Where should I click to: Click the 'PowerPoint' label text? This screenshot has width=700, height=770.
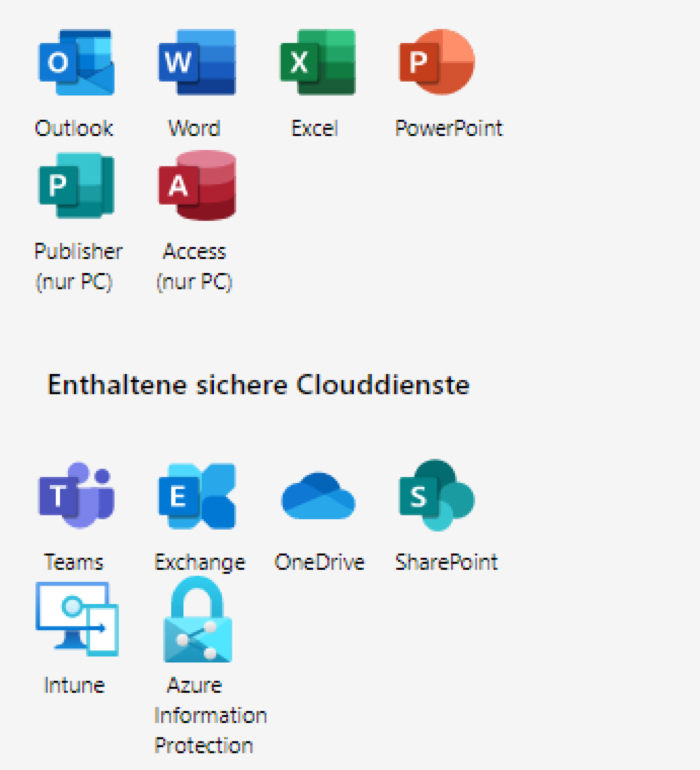point(449,129)
